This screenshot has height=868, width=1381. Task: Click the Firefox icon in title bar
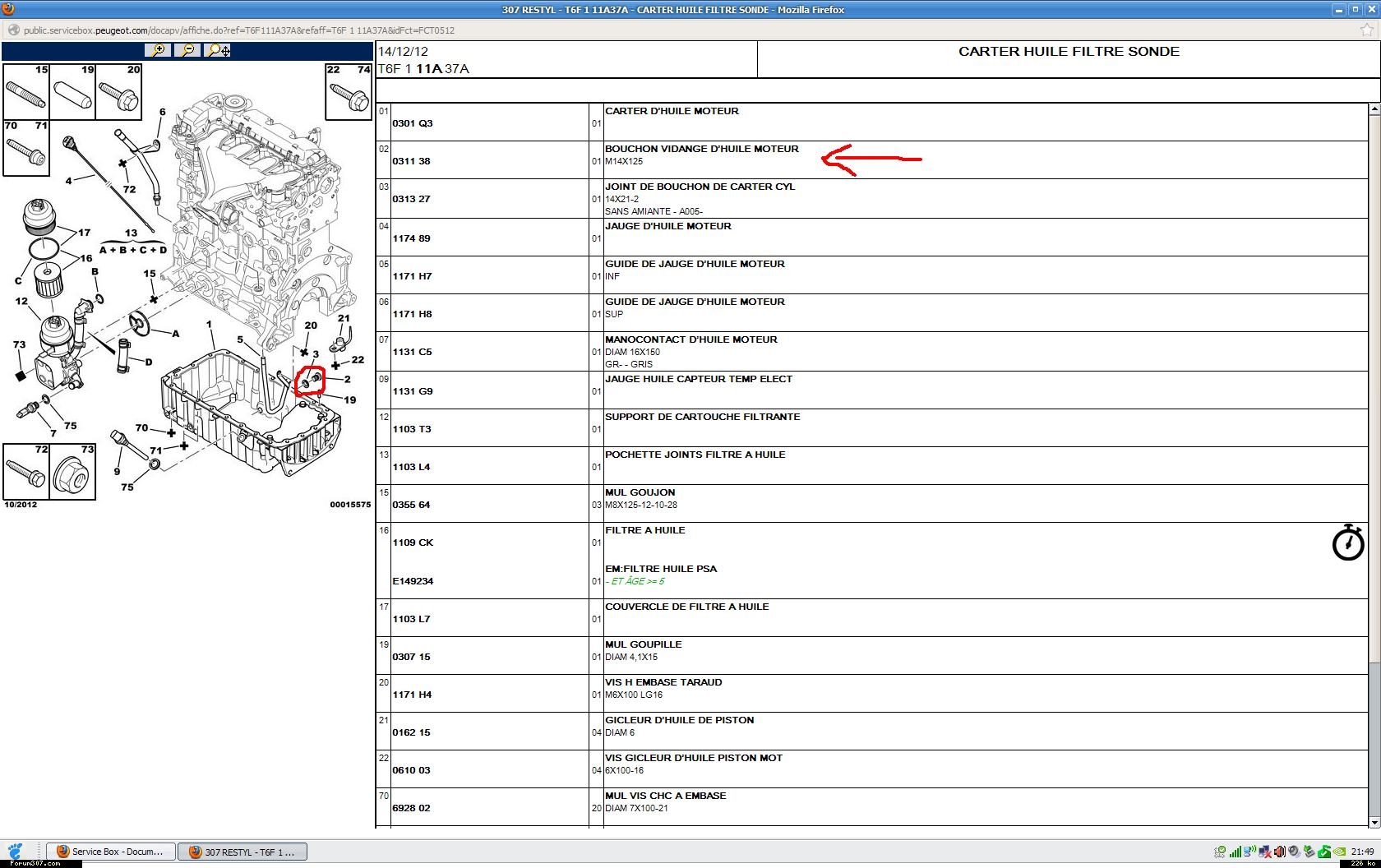[8, 9]
